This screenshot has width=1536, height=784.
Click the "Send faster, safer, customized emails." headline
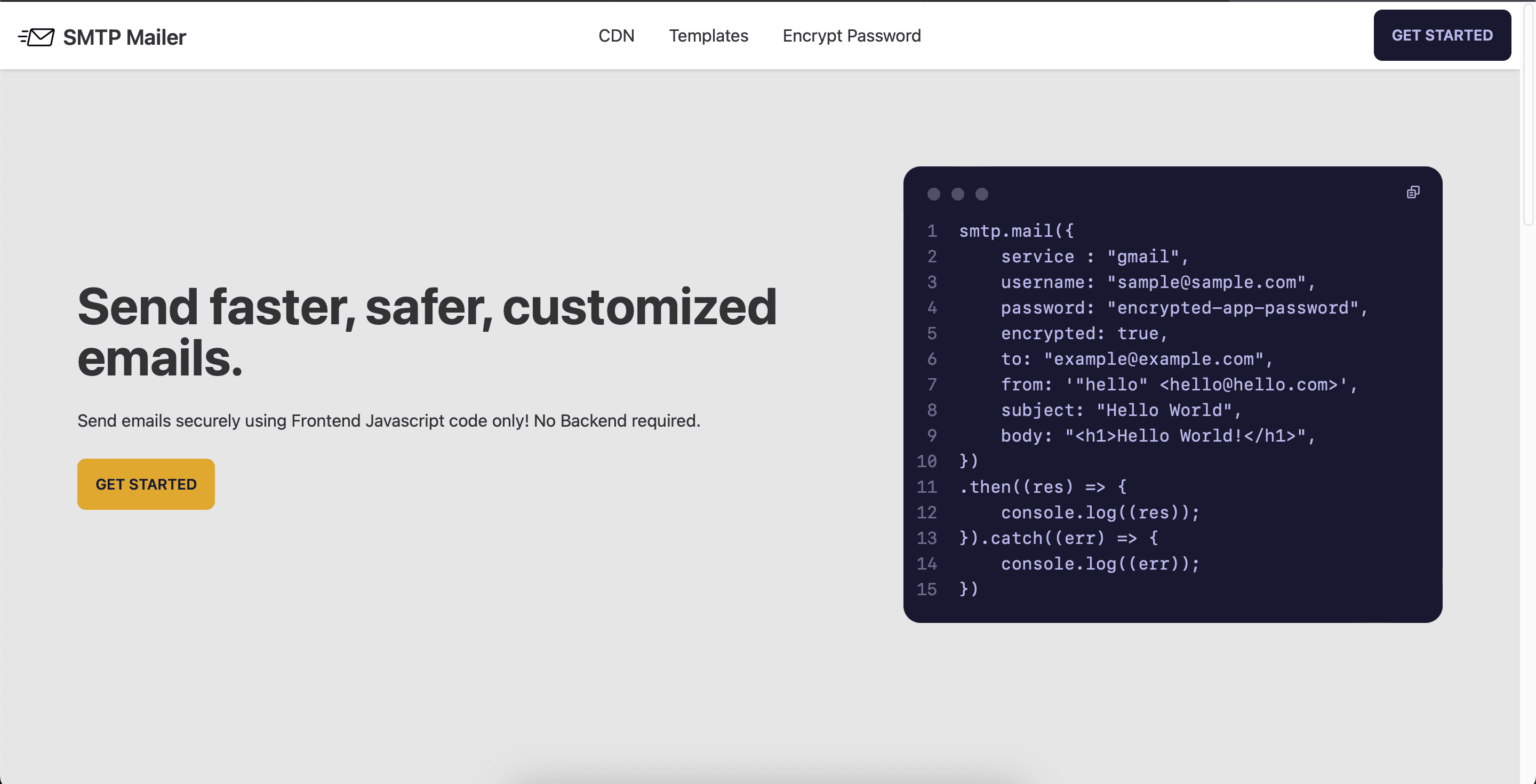[427, 332]
